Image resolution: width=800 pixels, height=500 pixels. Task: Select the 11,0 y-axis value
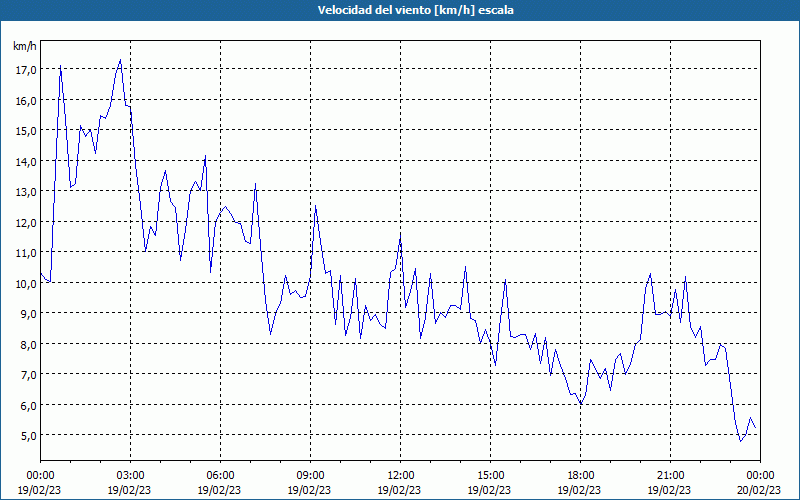(x=26, y=252)
